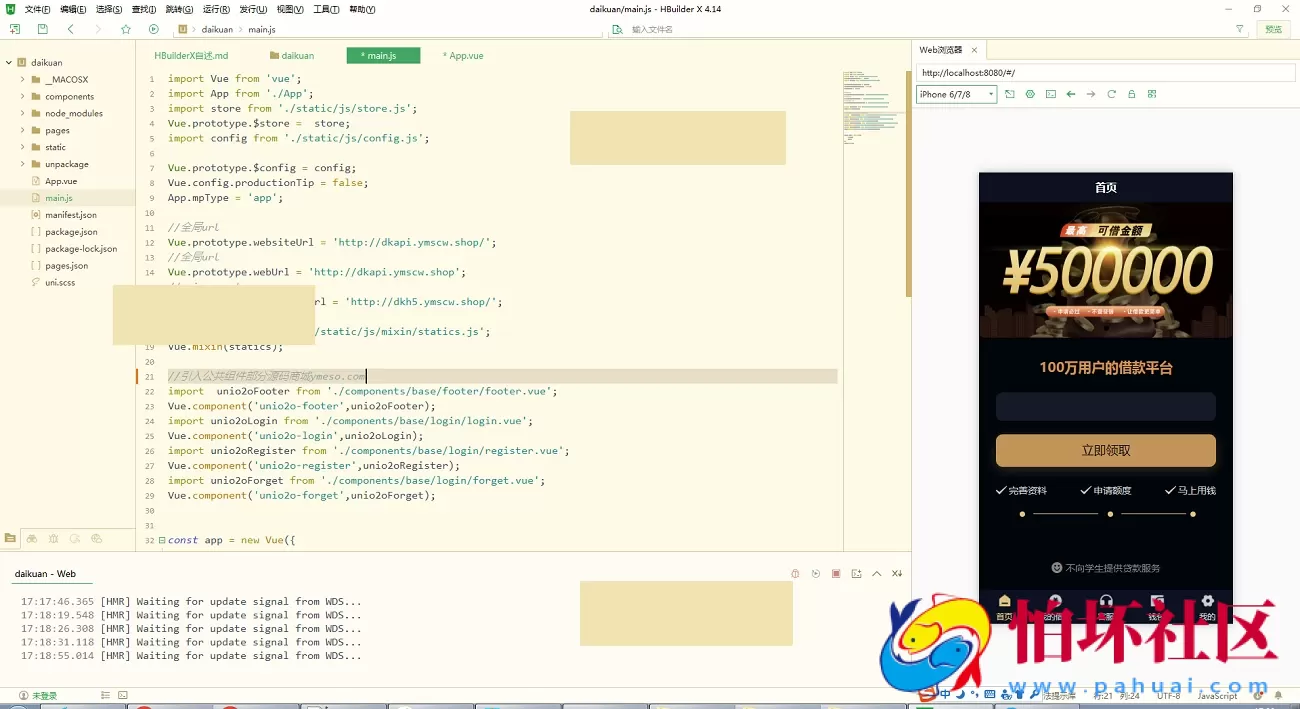This screenshot has width=1300, height=709.
Task: Collapse the console panel with up chevron
Action: coord(877,574)
